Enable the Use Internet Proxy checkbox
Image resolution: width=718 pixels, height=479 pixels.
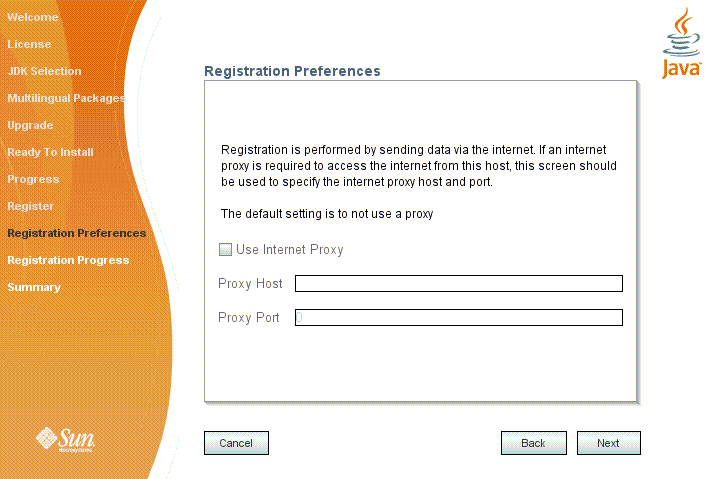226,249
